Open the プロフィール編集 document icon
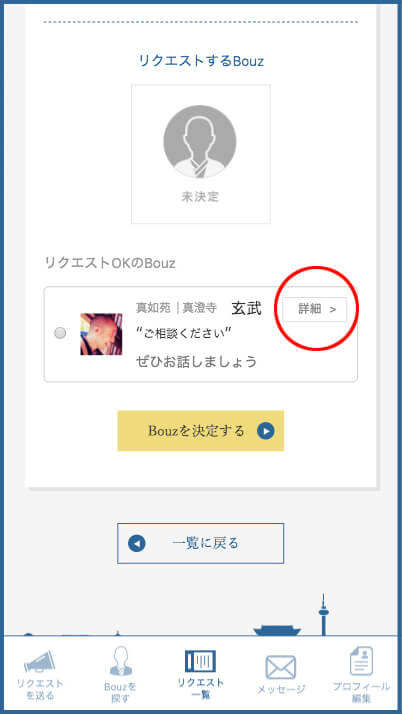This screenshot has width=402, height=714. tap(361, 661)
